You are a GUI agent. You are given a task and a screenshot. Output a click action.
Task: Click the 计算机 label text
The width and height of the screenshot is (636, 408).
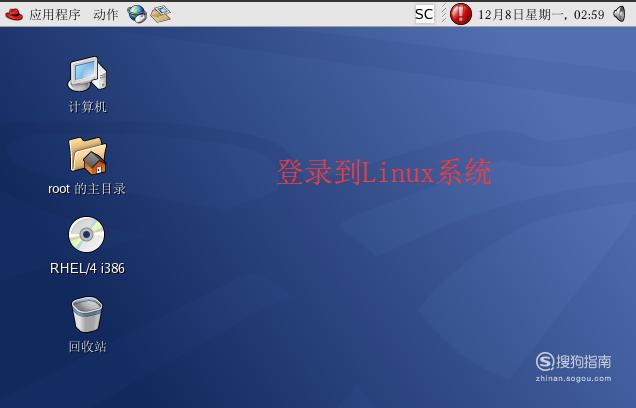point(87,107)
